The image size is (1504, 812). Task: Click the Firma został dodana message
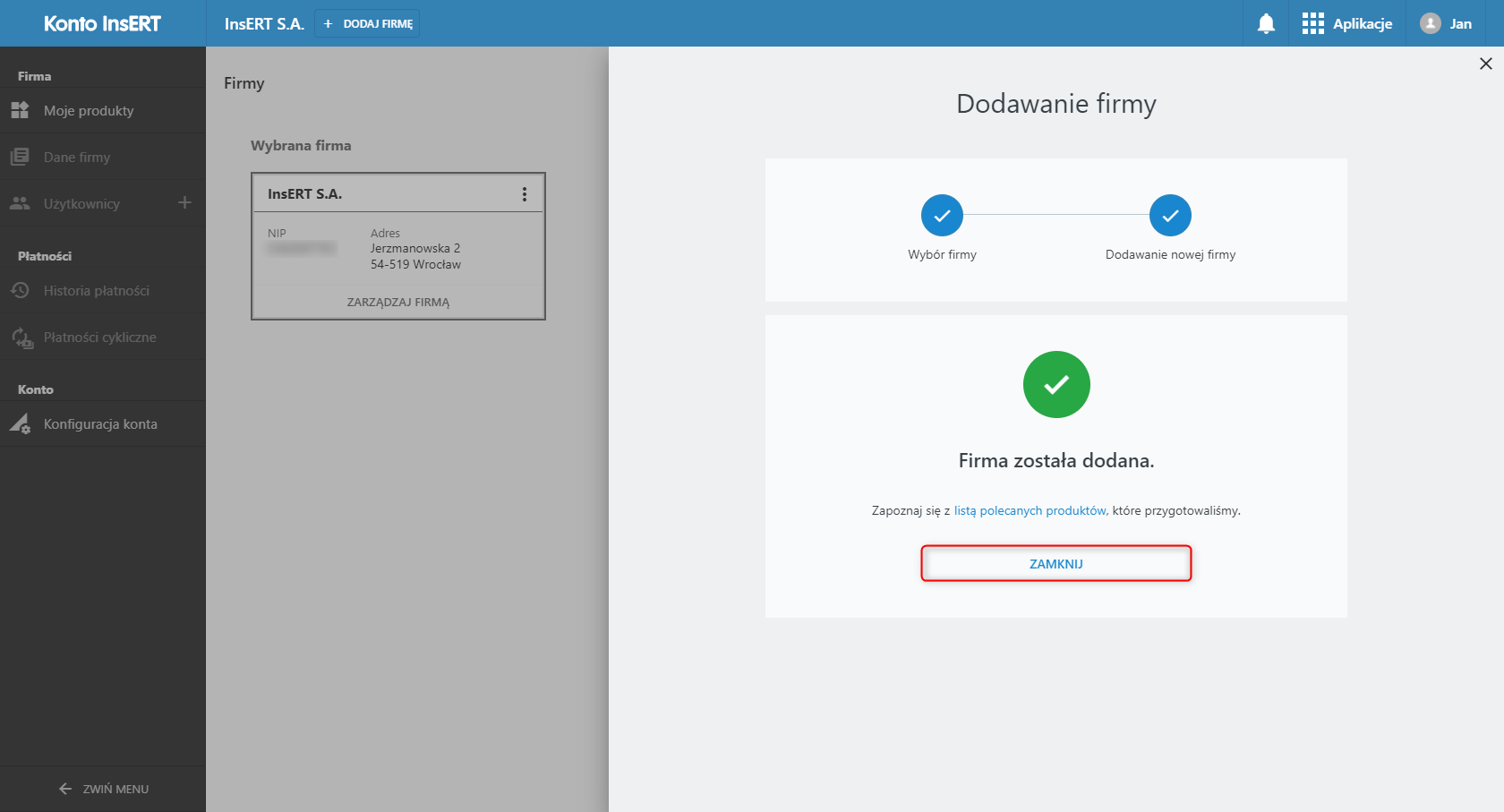pos(1056,461)
